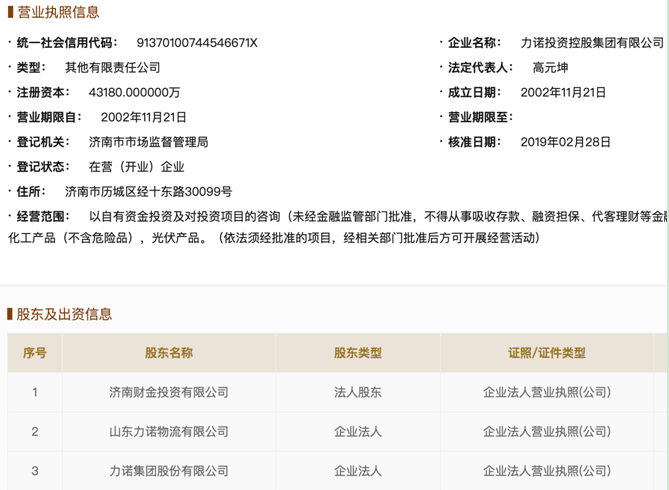Click company type 其他有限责任公司
This screenshot has height=490, width=669.
pos(112,68)
